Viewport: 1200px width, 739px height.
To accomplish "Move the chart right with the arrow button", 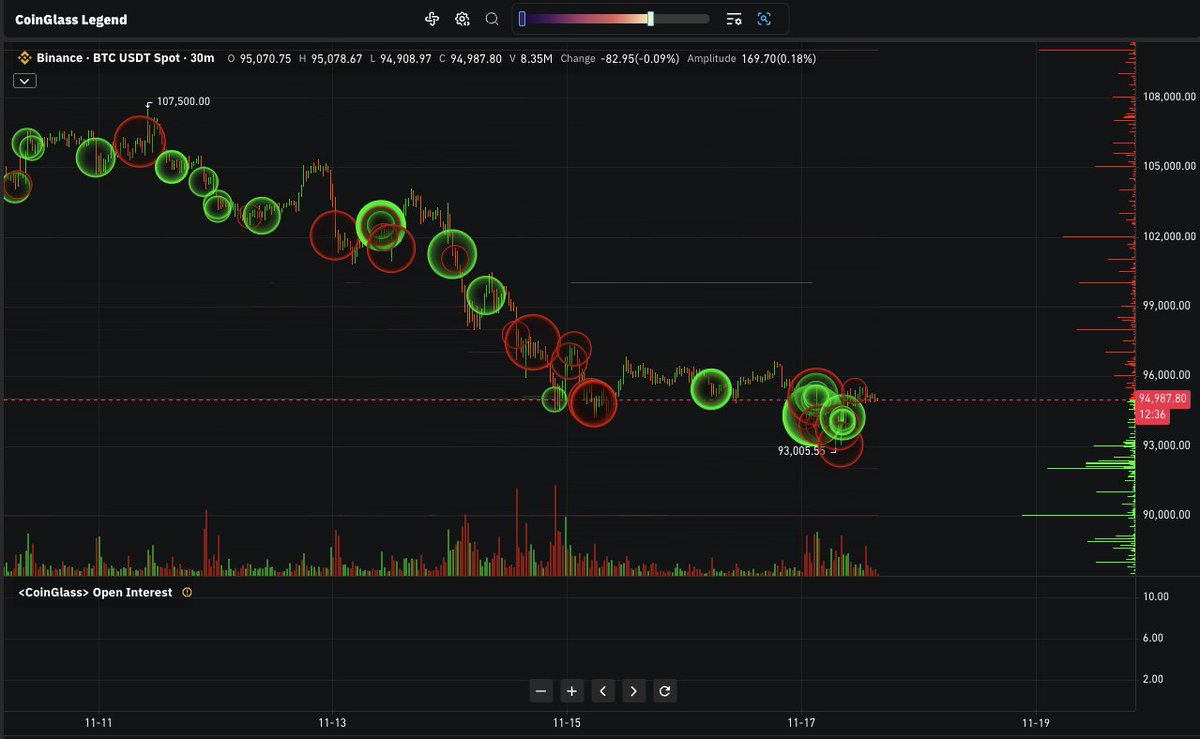I will click(x=634, y=690).
